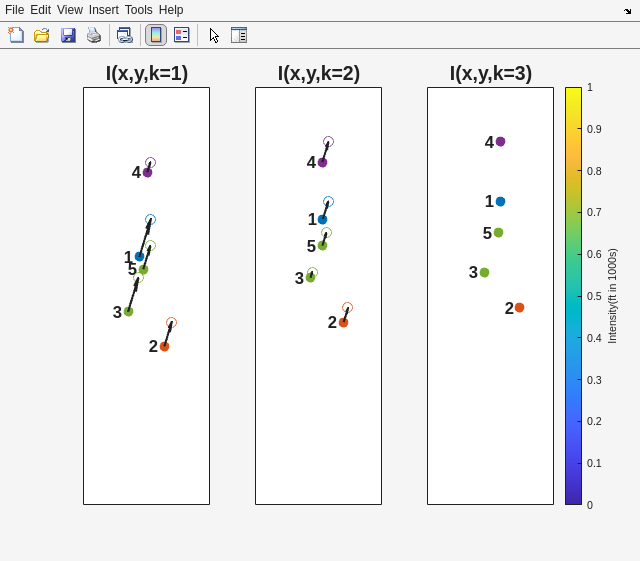This screenshot has width=640, height=561.
Task: Click the I(x,y,k=1) subplot title
Action: coord(146,73)
